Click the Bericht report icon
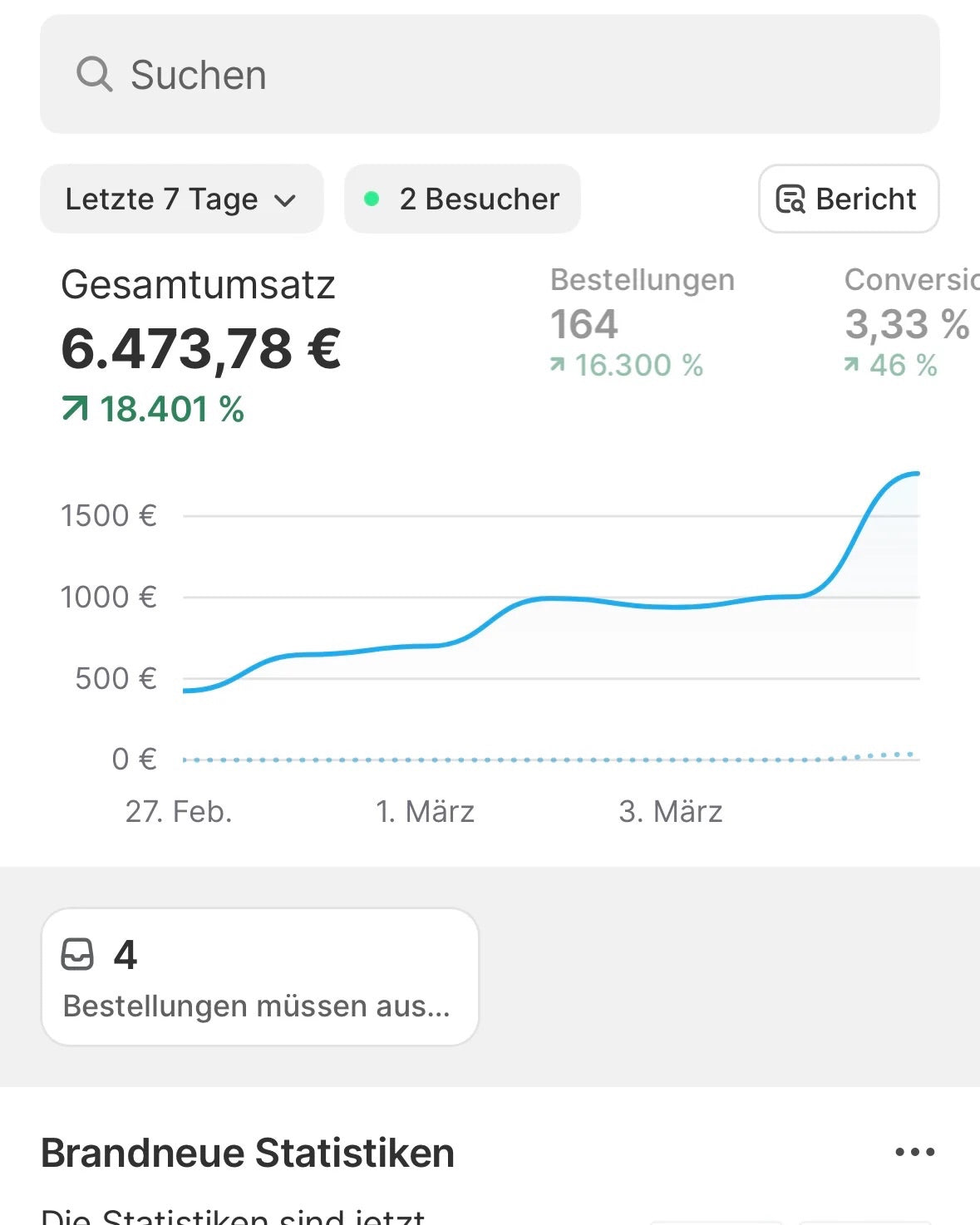The height and width of the screenshot is (1225, 980). coord(790,199)
